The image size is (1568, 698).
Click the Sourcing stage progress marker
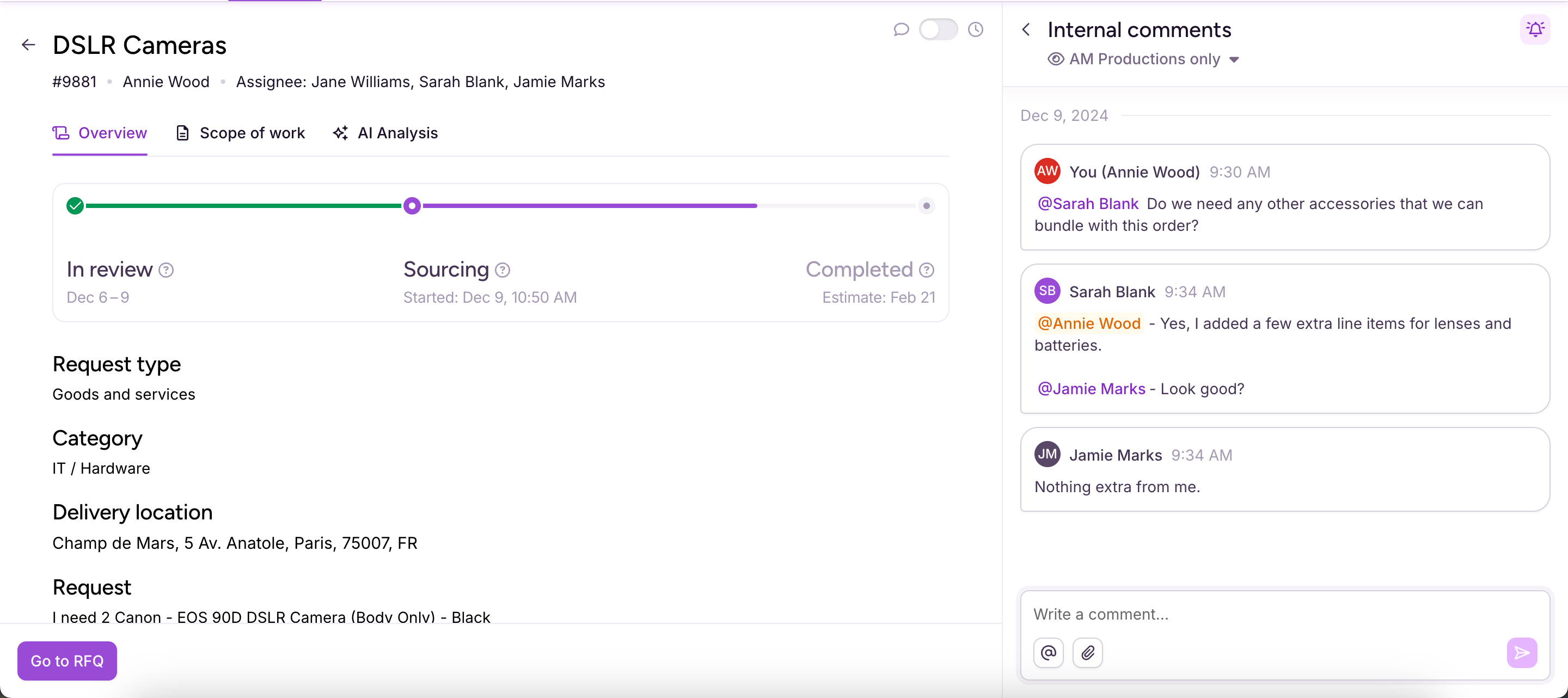coord(412,206)
